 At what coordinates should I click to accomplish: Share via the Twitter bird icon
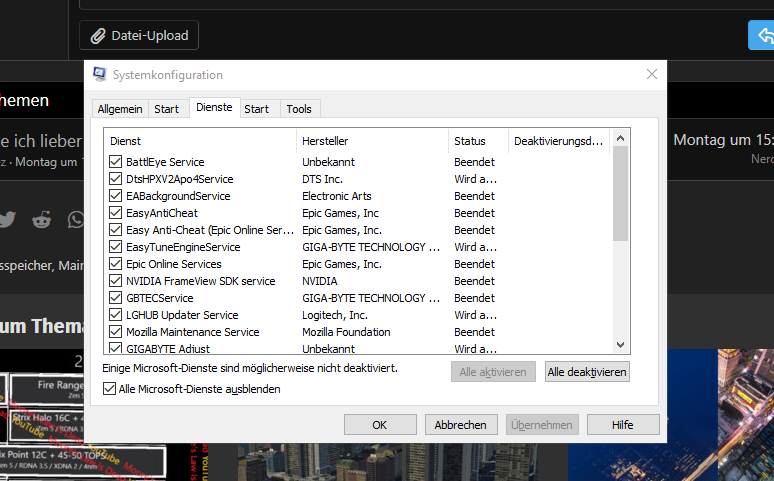7,220
